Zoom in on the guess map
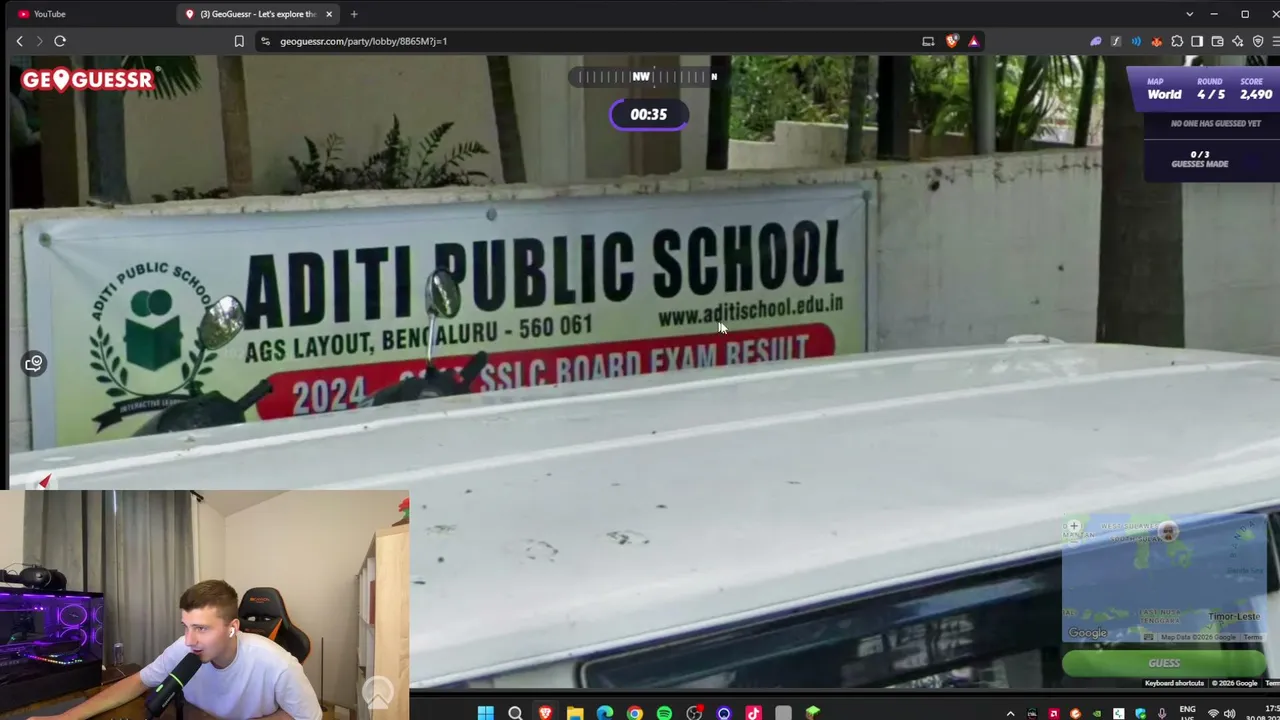Image resolution: width=1280 pixels, height=720 pixels. coord(1074,526)
